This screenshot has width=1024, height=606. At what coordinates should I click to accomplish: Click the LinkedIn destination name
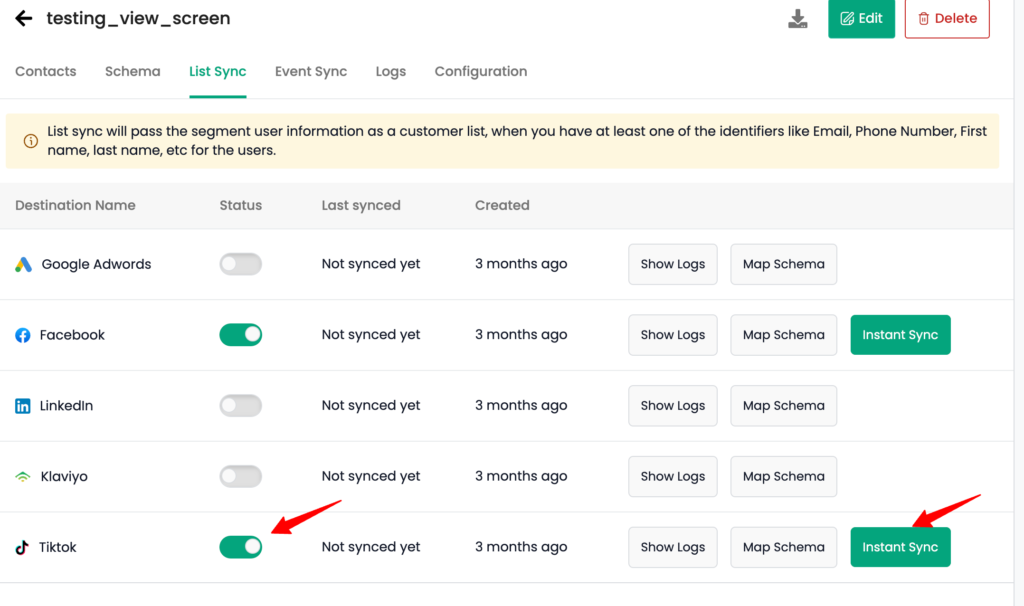(66, 406)
